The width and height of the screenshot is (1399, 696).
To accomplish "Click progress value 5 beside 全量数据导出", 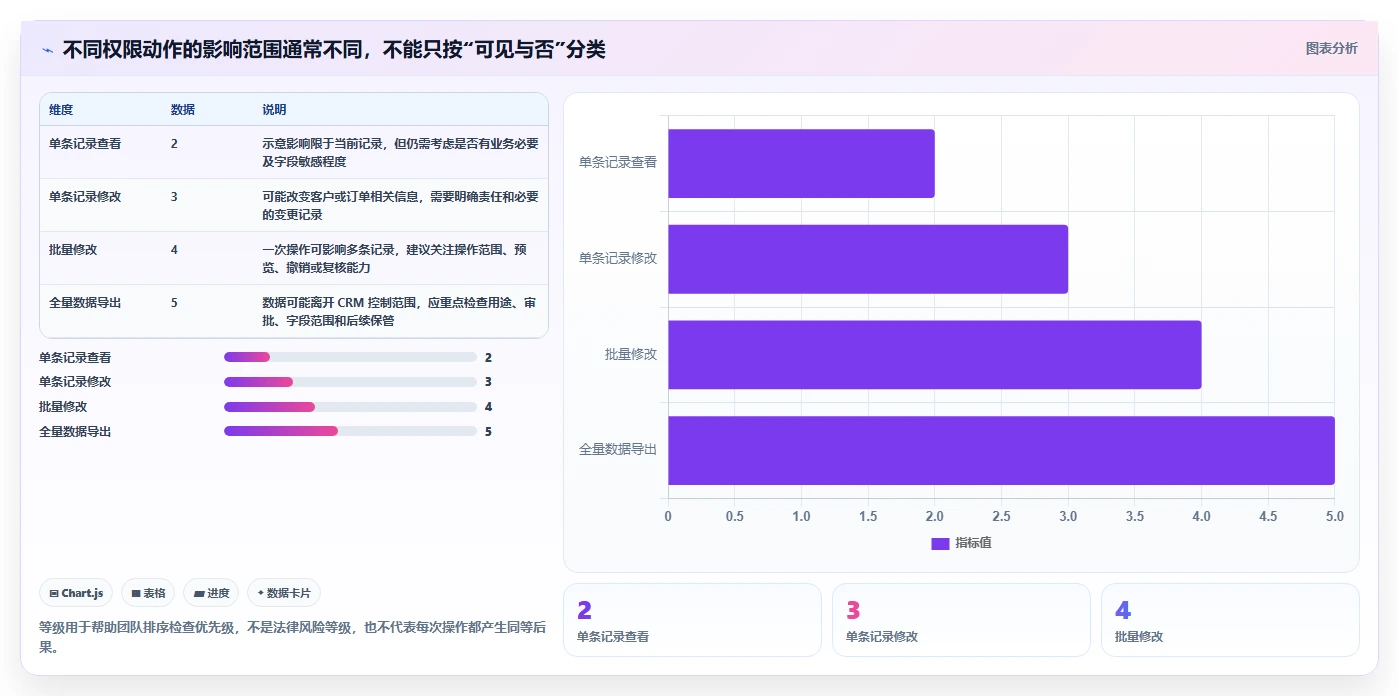I will coord(488,432).
